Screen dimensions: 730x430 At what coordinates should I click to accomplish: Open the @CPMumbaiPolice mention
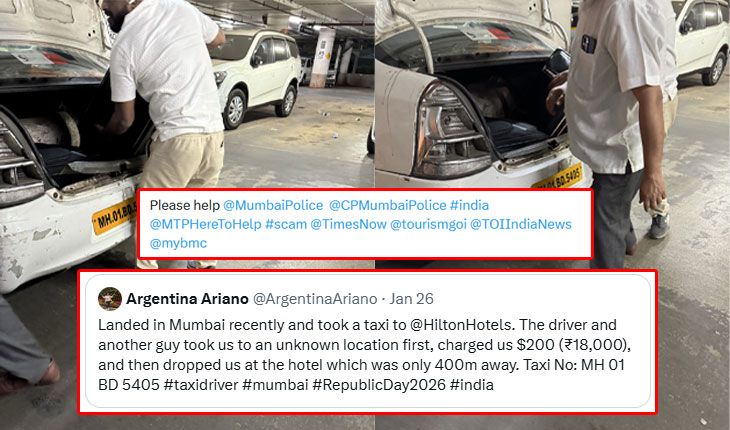coord(387,205)
